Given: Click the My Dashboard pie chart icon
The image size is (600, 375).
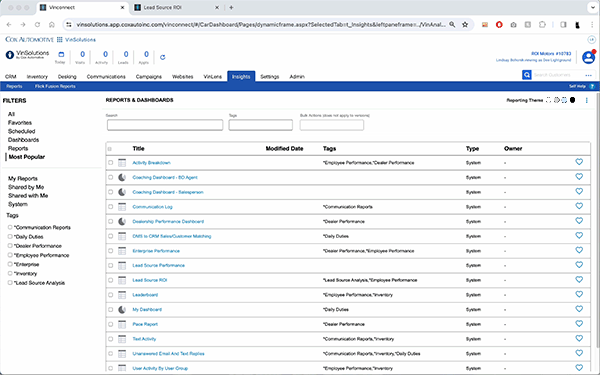Looking at the screenshot, I should [122, 309].
